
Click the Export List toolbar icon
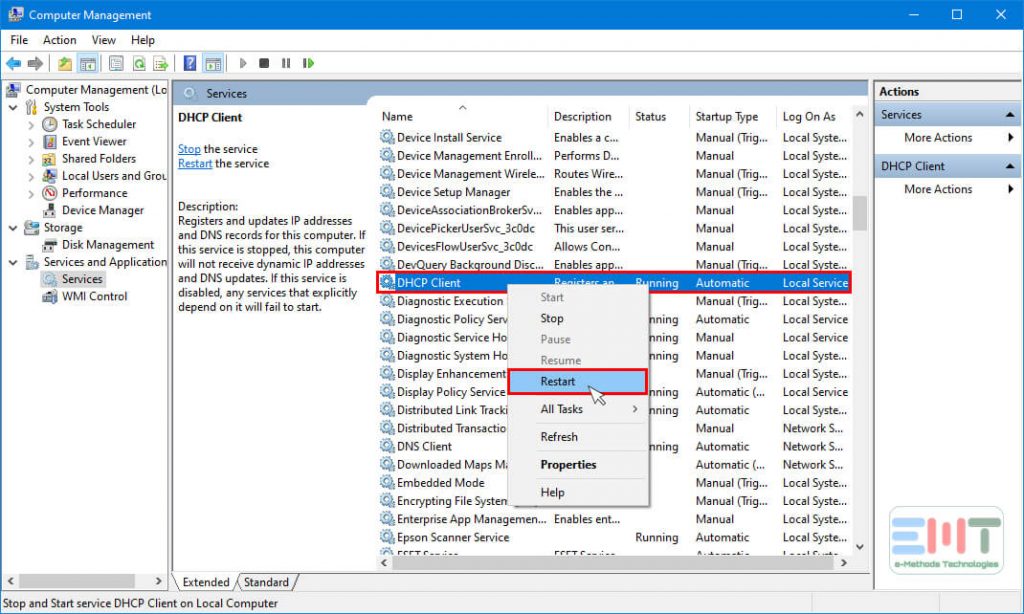pyautogui.click(x=160, y=63)
